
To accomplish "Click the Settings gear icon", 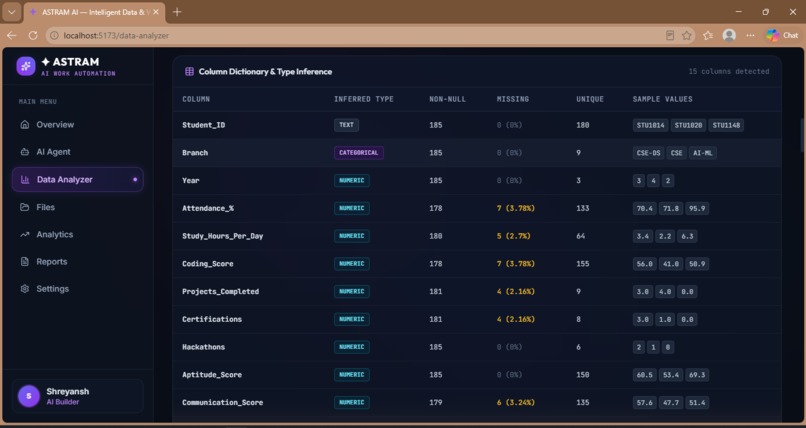I will (24, 289).
